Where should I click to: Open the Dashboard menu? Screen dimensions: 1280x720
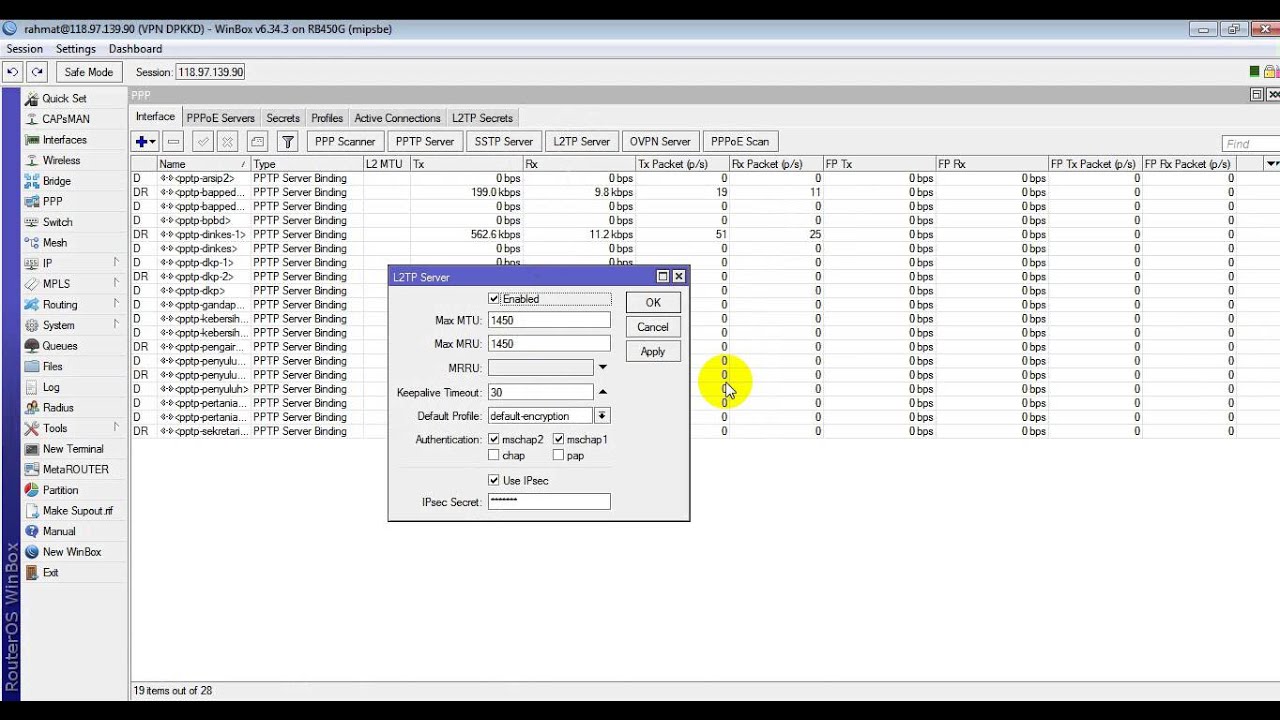point(135,49)
